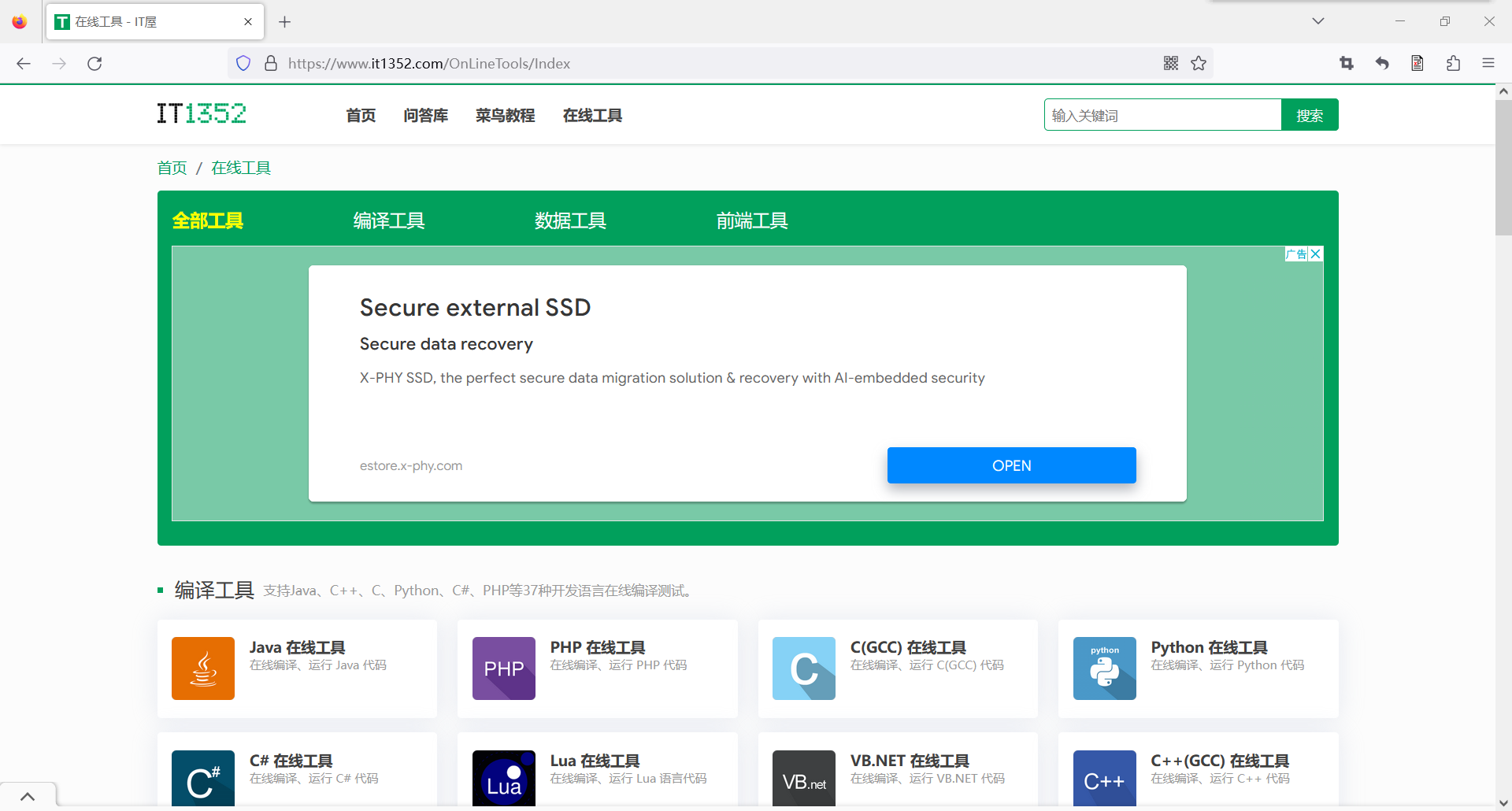
Task: Click the QR code icon in address bar
Action: pos(1171,63)
